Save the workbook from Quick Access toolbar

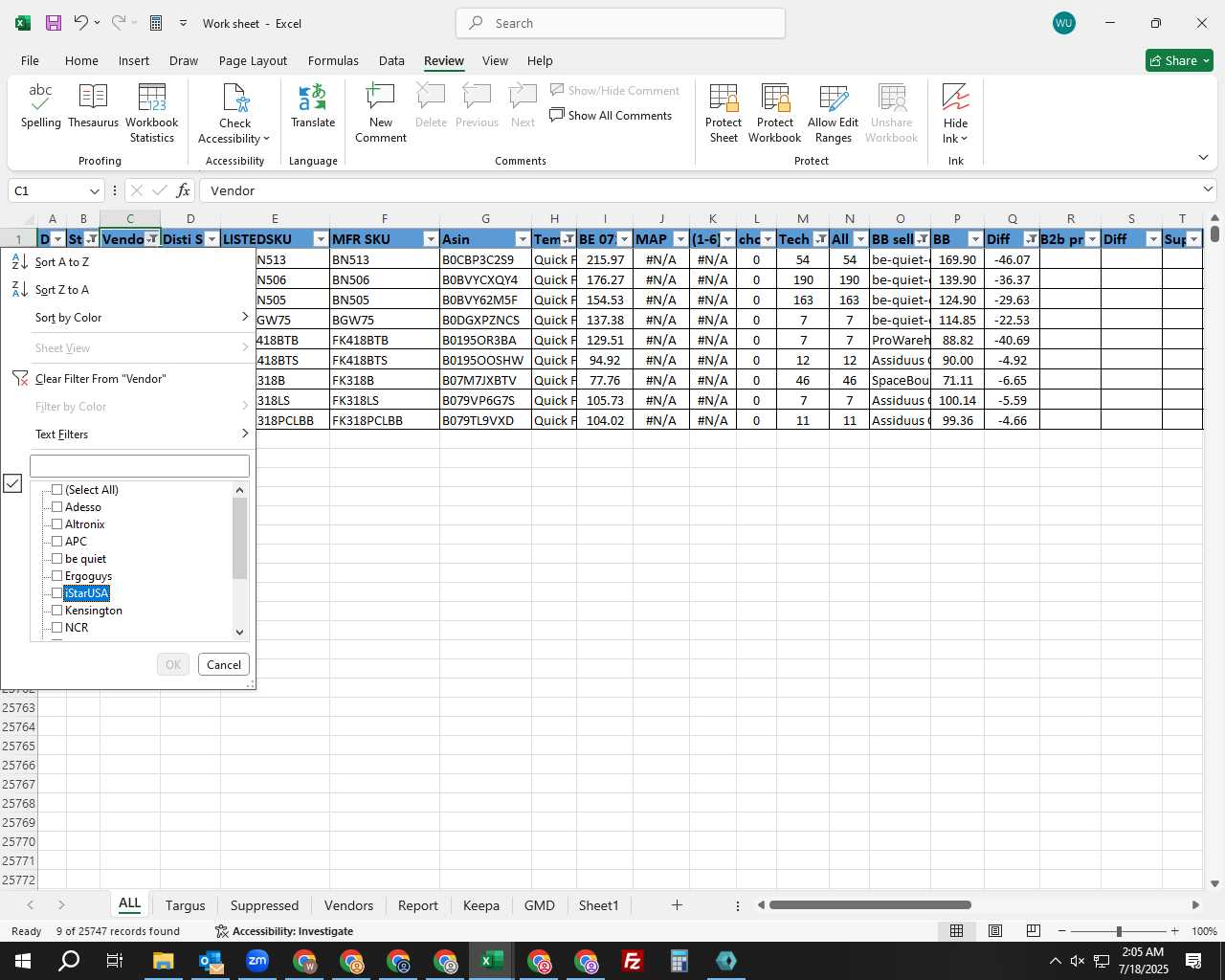click(x=54, y=23)
